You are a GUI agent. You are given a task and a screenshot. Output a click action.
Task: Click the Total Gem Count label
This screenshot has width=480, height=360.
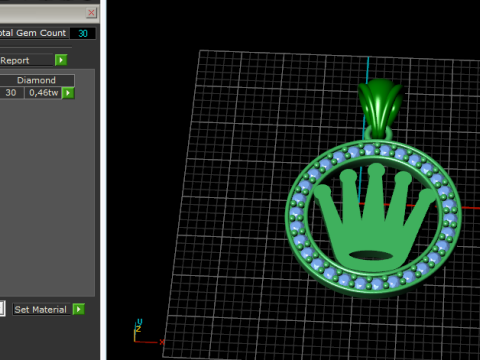[x=33, y=33]
